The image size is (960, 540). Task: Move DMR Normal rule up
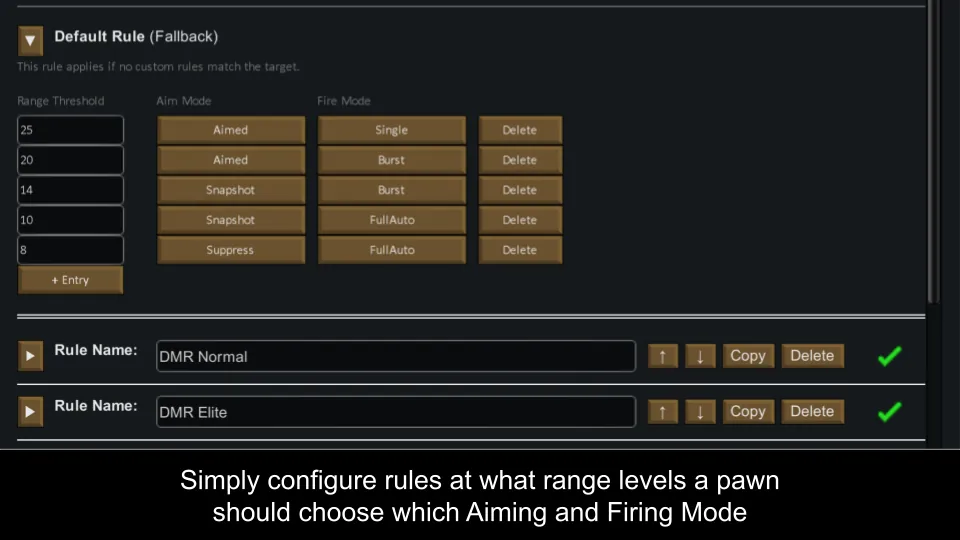[662, 356]
